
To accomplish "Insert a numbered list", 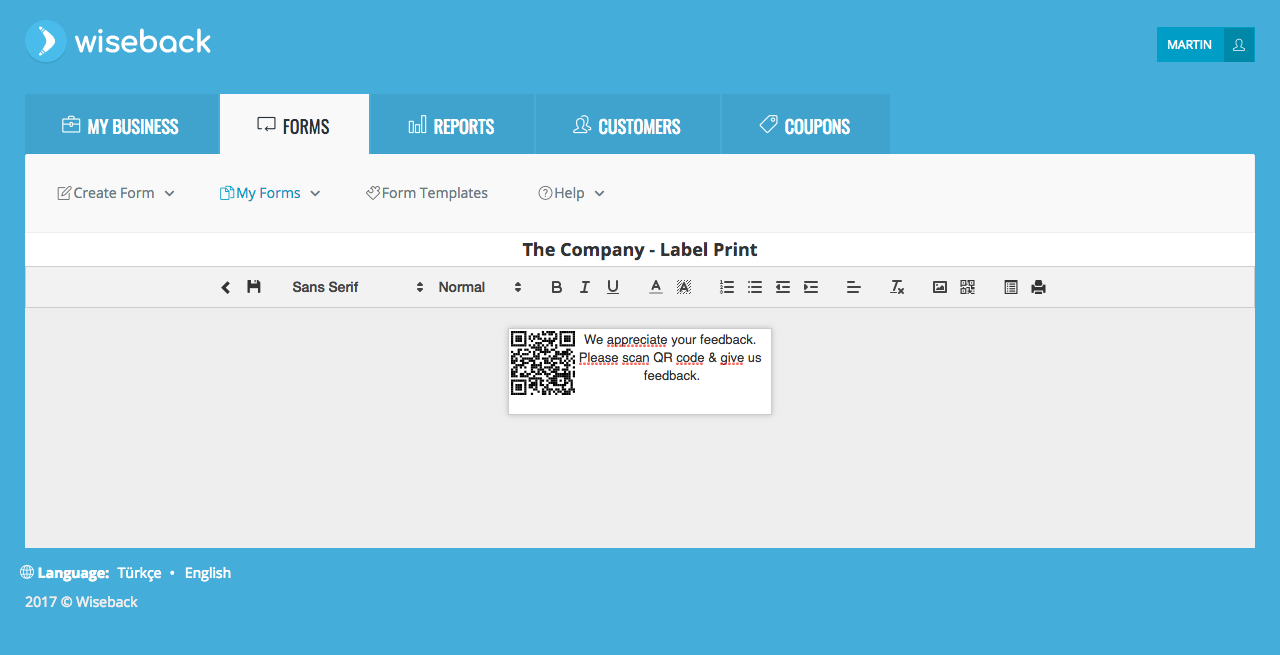I will (x=727, y=287).
